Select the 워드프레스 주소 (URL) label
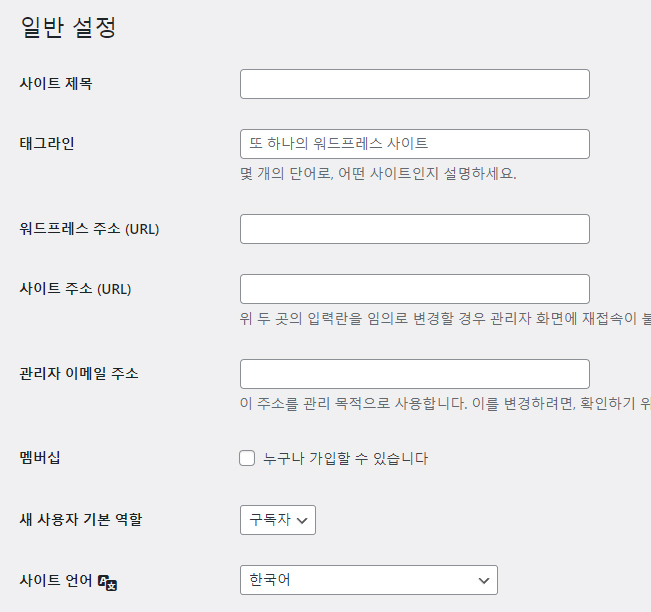The image size is (651, 612). pyautogui.click(x=89, y=229)
